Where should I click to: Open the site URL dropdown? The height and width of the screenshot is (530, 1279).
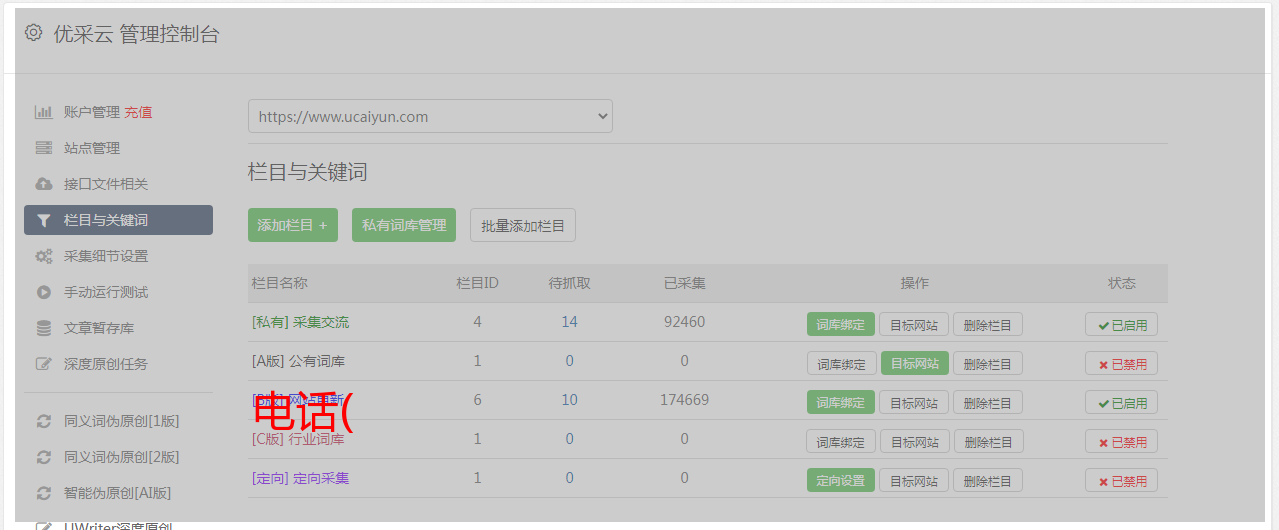click(x=430, y=116)
